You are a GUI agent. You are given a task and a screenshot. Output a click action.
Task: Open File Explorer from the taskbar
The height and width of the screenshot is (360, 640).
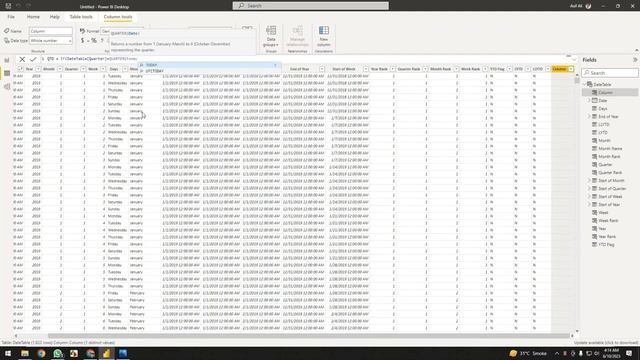coord(25,353)
